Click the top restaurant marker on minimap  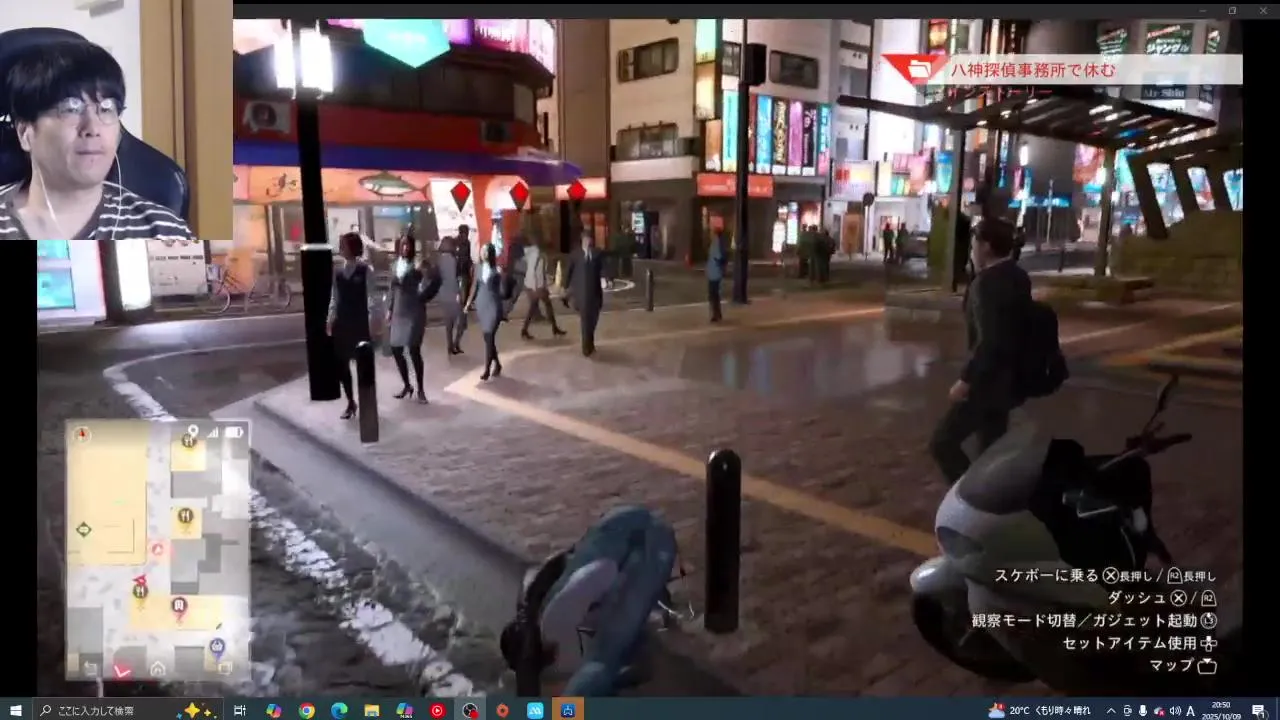(x=188, y=440)
